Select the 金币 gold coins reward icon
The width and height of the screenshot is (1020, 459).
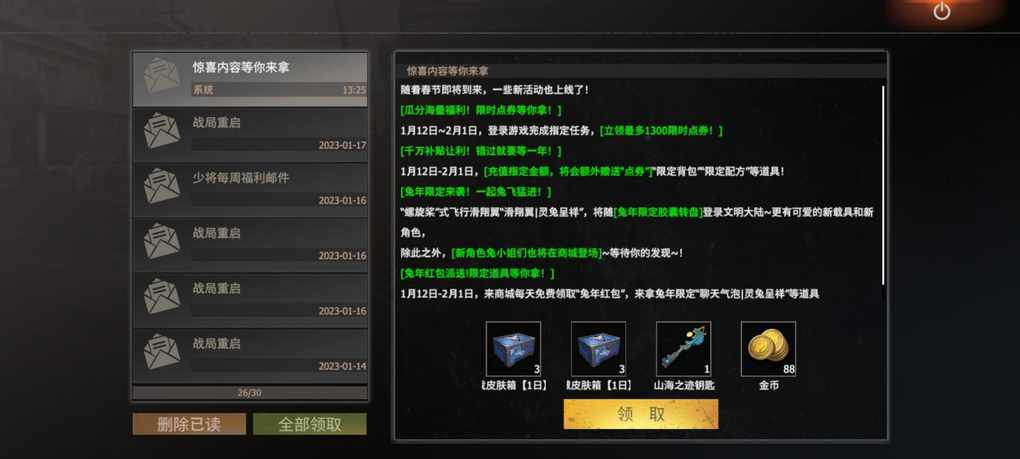[768, 349]
